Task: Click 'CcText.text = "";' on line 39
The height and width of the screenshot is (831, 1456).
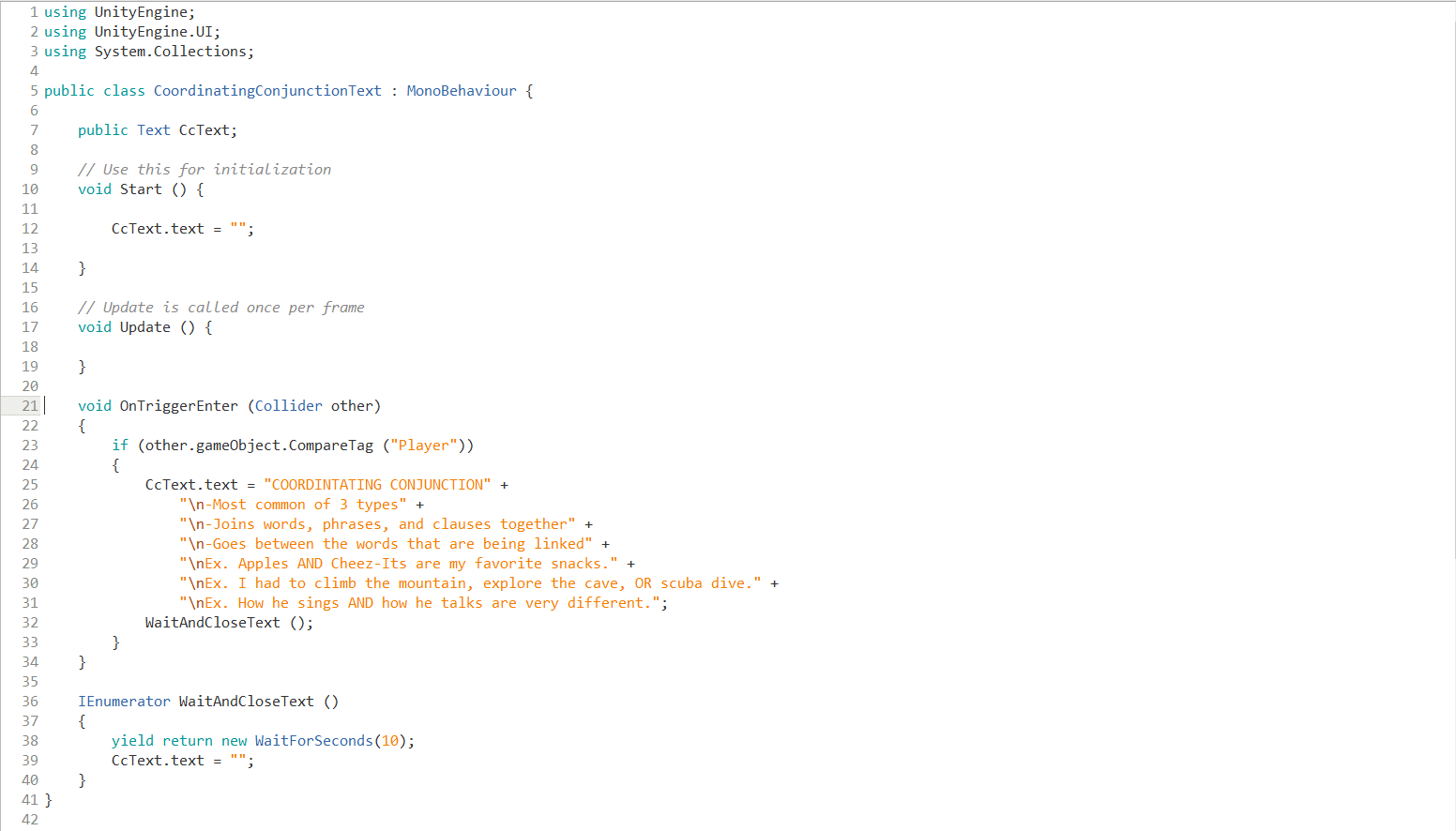Action: pos(183,761)
